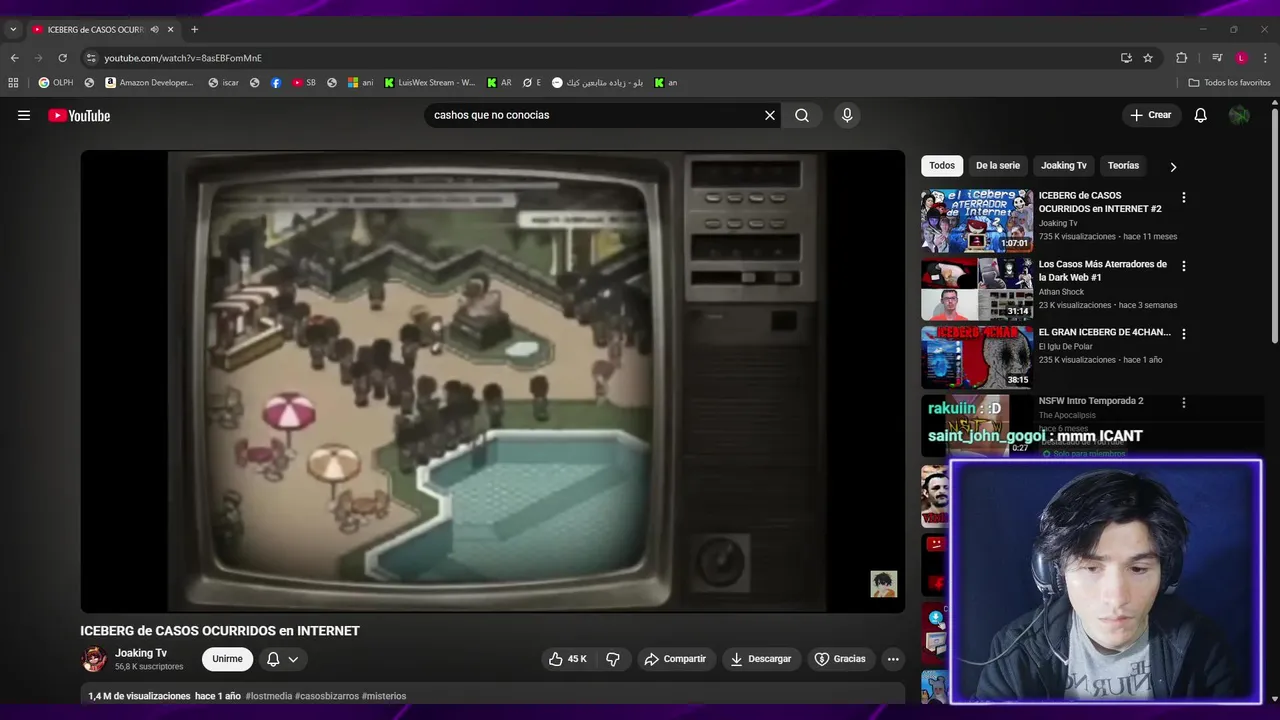Click the Descargar download button
The image size is (1280, 720).
762,659
